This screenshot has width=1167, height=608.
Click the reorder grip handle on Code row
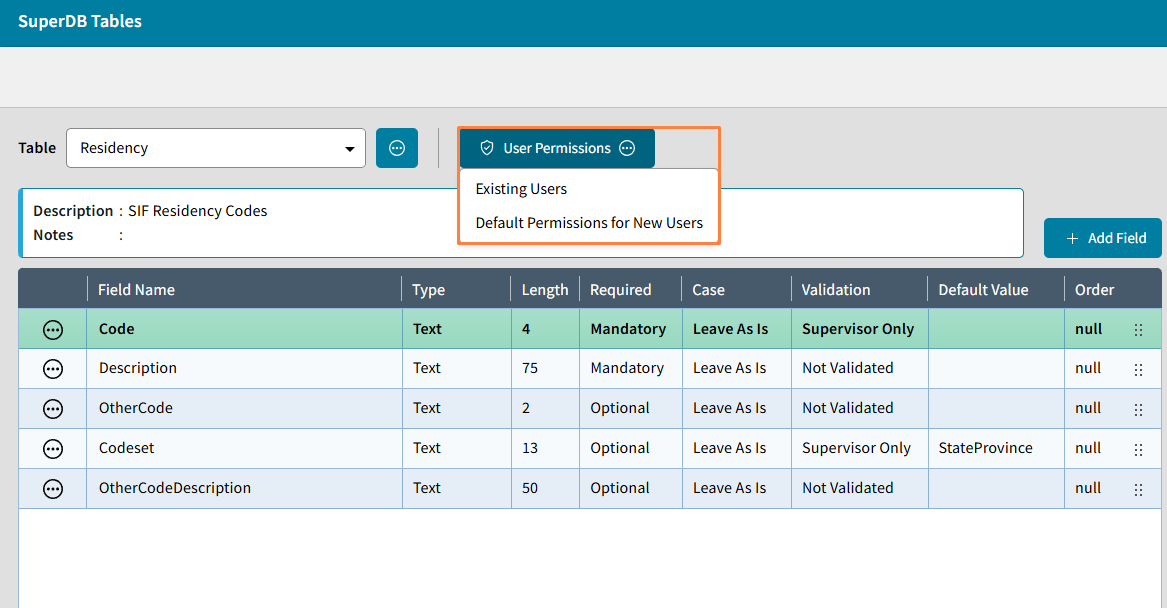[1138, 330]
